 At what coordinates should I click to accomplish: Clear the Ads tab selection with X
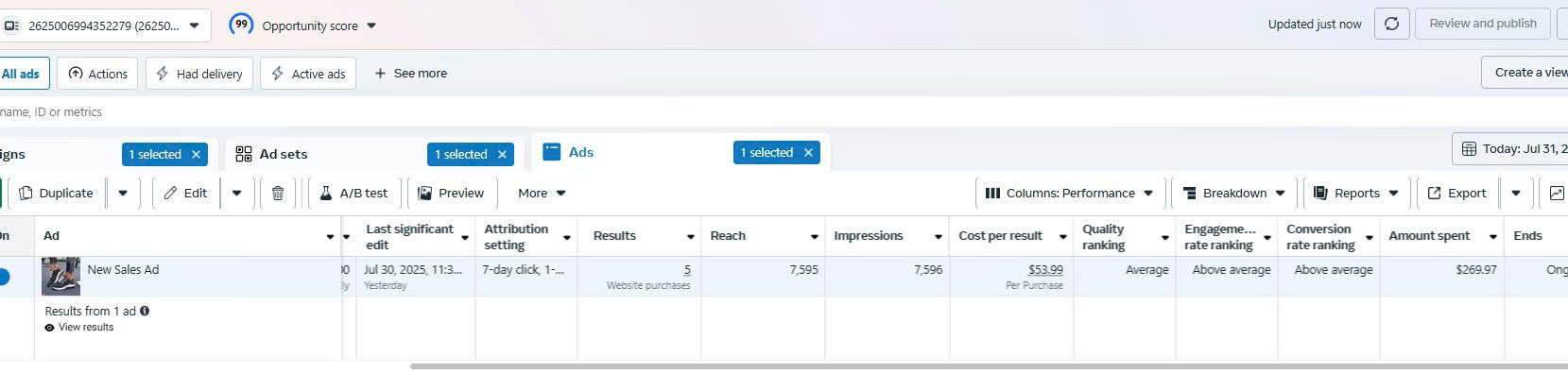[x=808, y=152]
